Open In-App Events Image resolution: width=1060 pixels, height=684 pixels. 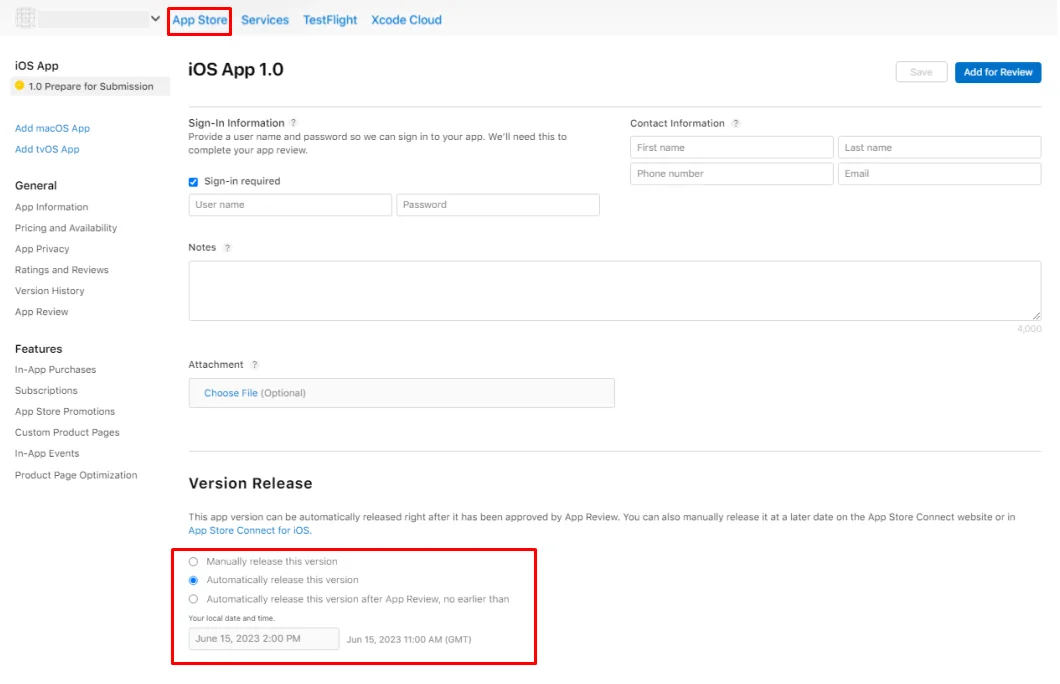47,454
